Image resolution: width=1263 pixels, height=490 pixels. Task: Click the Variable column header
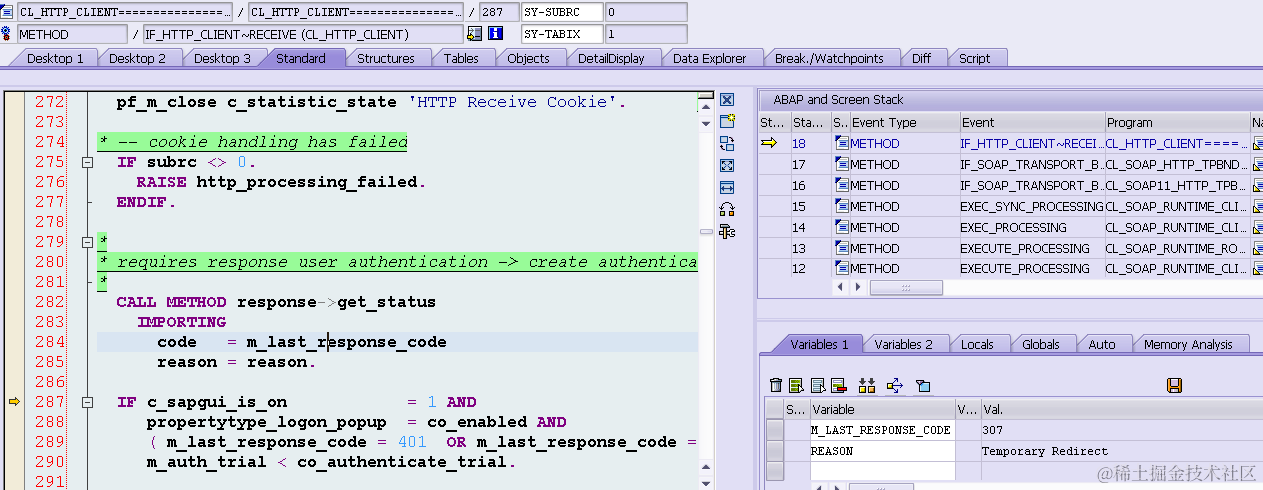[x=881, y=409]
